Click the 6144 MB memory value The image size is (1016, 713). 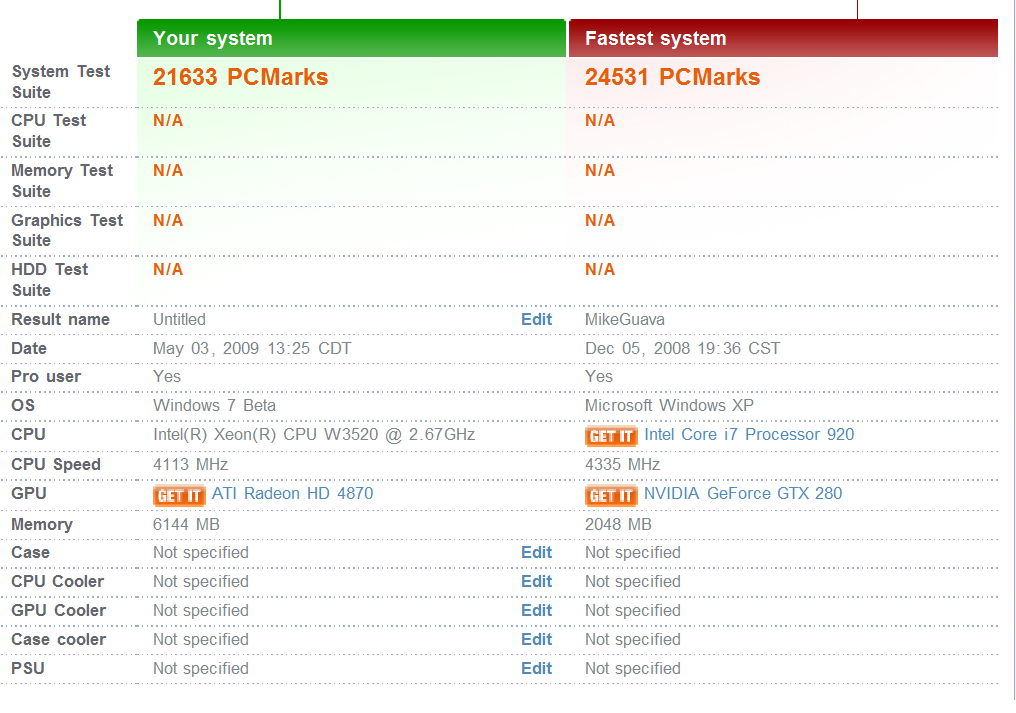pyautogui.click(x=186, y=524)
